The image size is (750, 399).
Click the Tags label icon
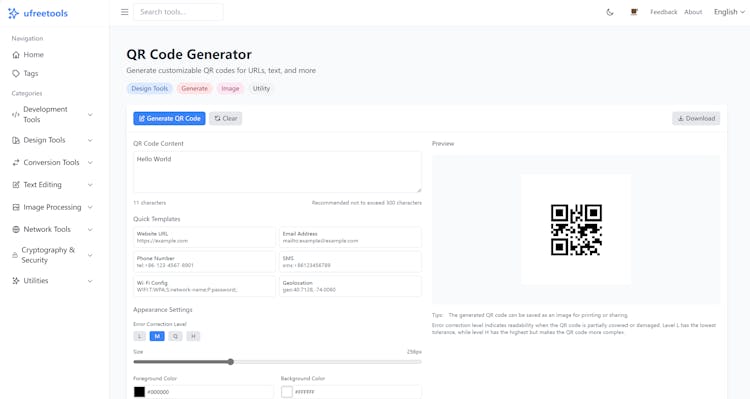16,74
